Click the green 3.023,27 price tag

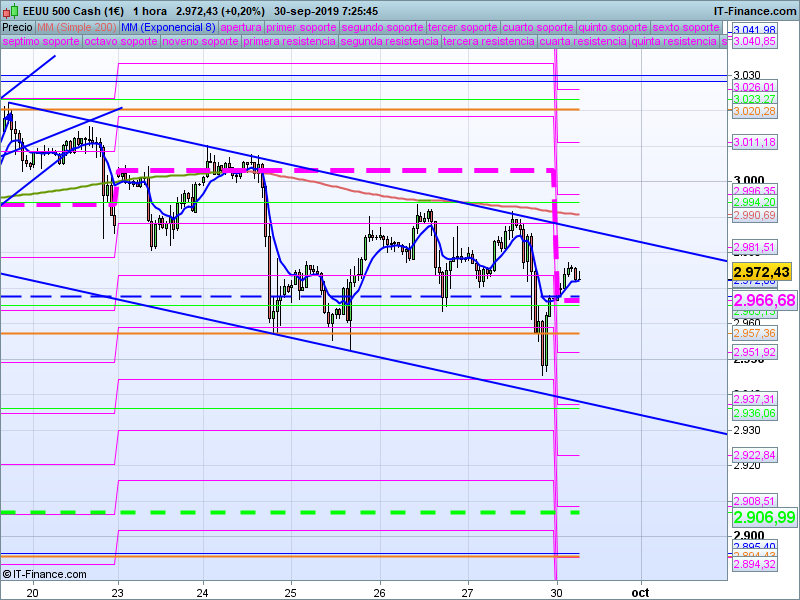pyautogui.click(x=755, y=99)
